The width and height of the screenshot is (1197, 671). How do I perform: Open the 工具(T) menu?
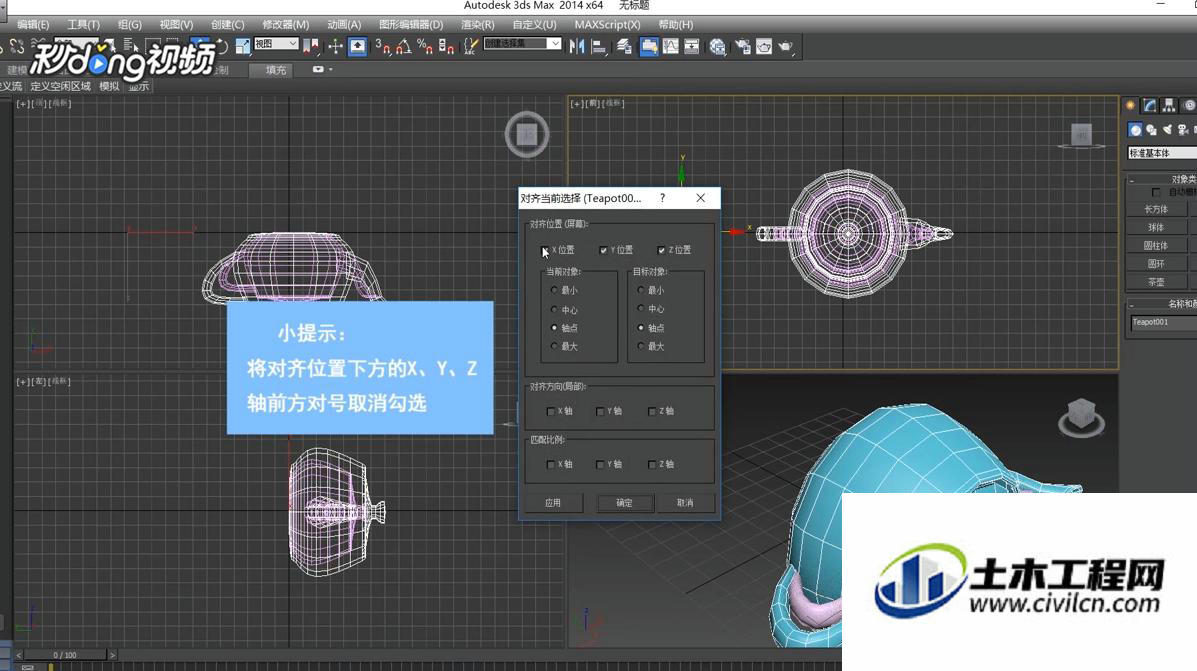(x=83, y=24)
